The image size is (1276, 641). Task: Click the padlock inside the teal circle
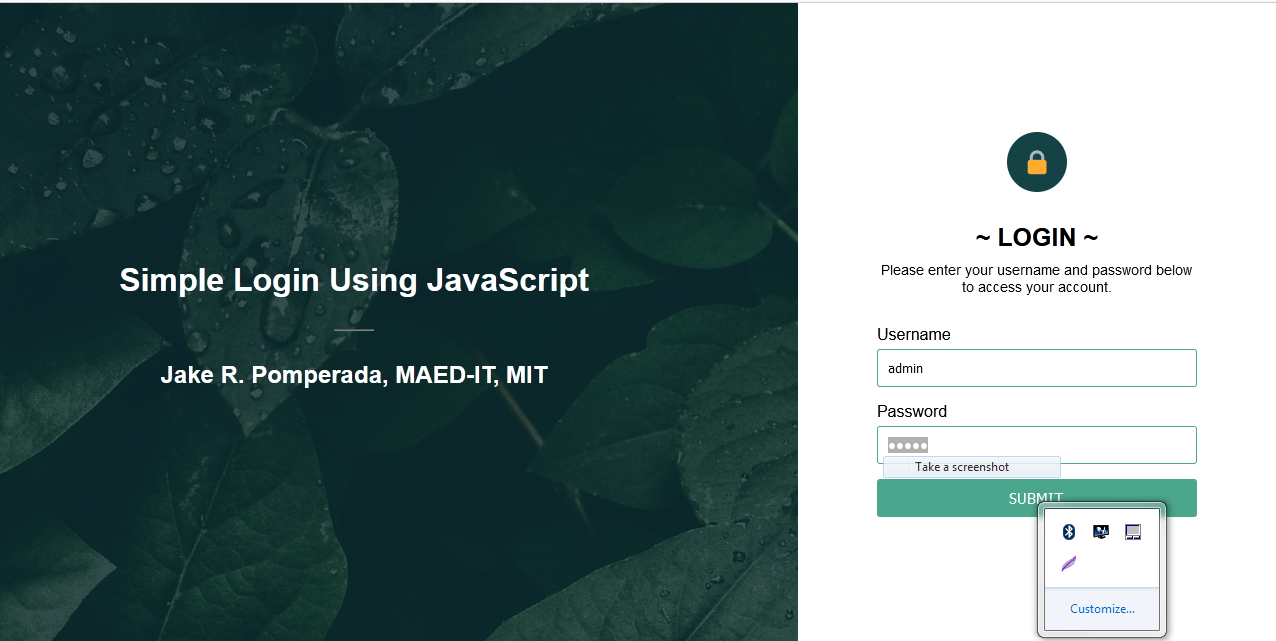pyautogui.click(x=1036, y=161)
